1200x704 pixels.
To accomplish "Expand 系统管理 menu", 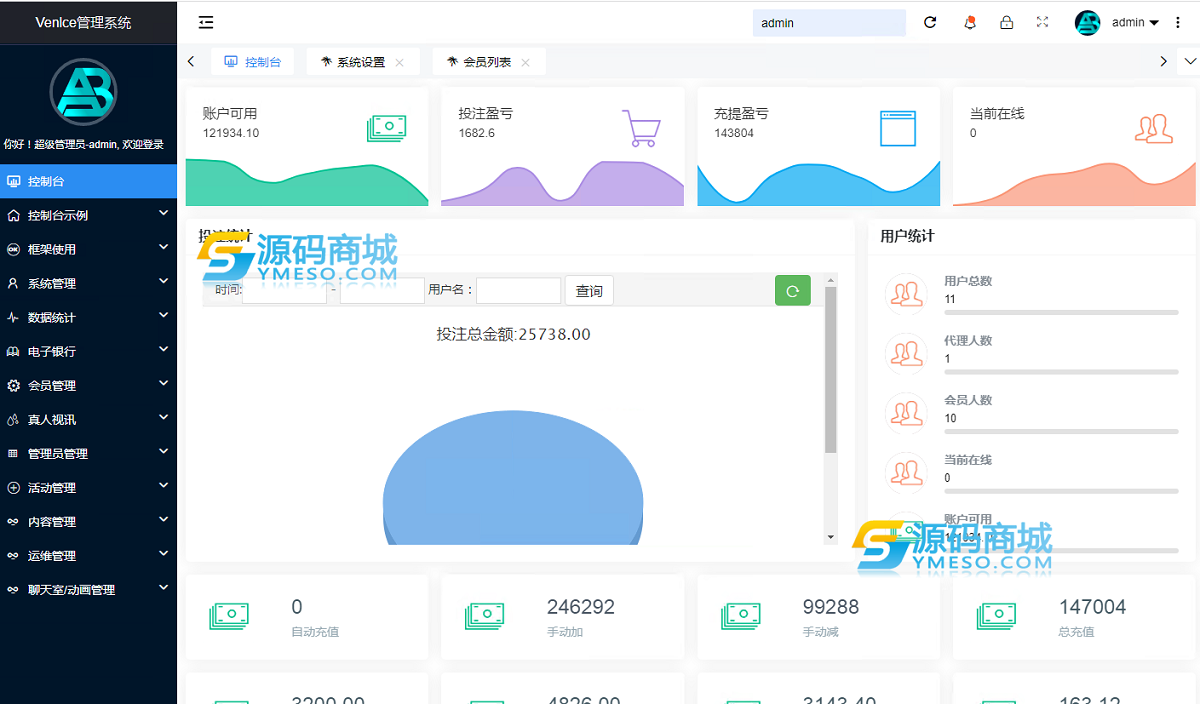I will tap(88, 283).
